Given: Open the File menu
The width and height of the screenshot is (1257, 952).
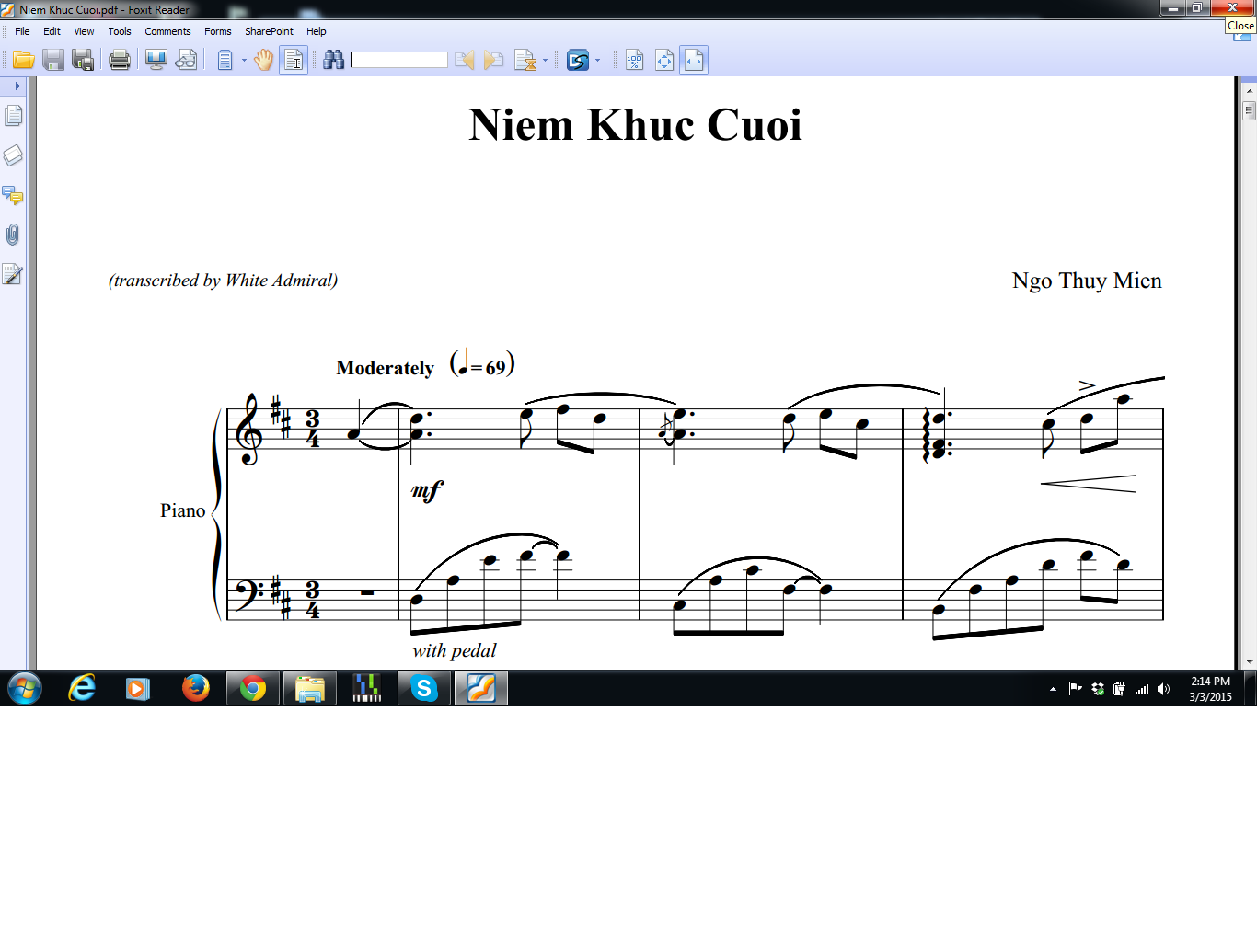Looking at the screenshot, I should click(22, 31).
